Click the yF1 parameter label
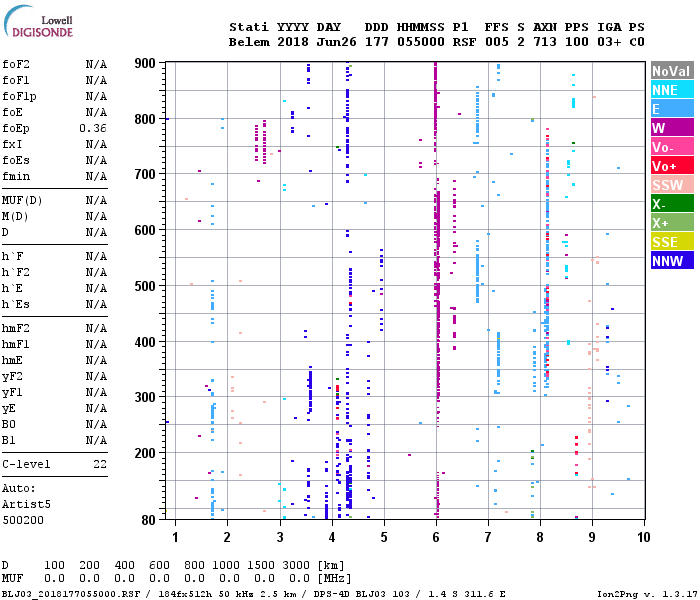Screen dimensions: 700x600 [x=12, y=393]
